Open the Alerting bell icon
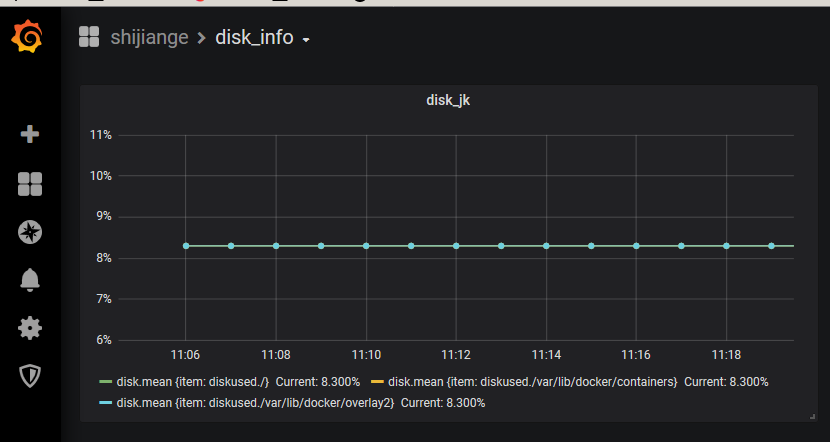The height and width of the screenshot is (442, 830). pos(30,279)
